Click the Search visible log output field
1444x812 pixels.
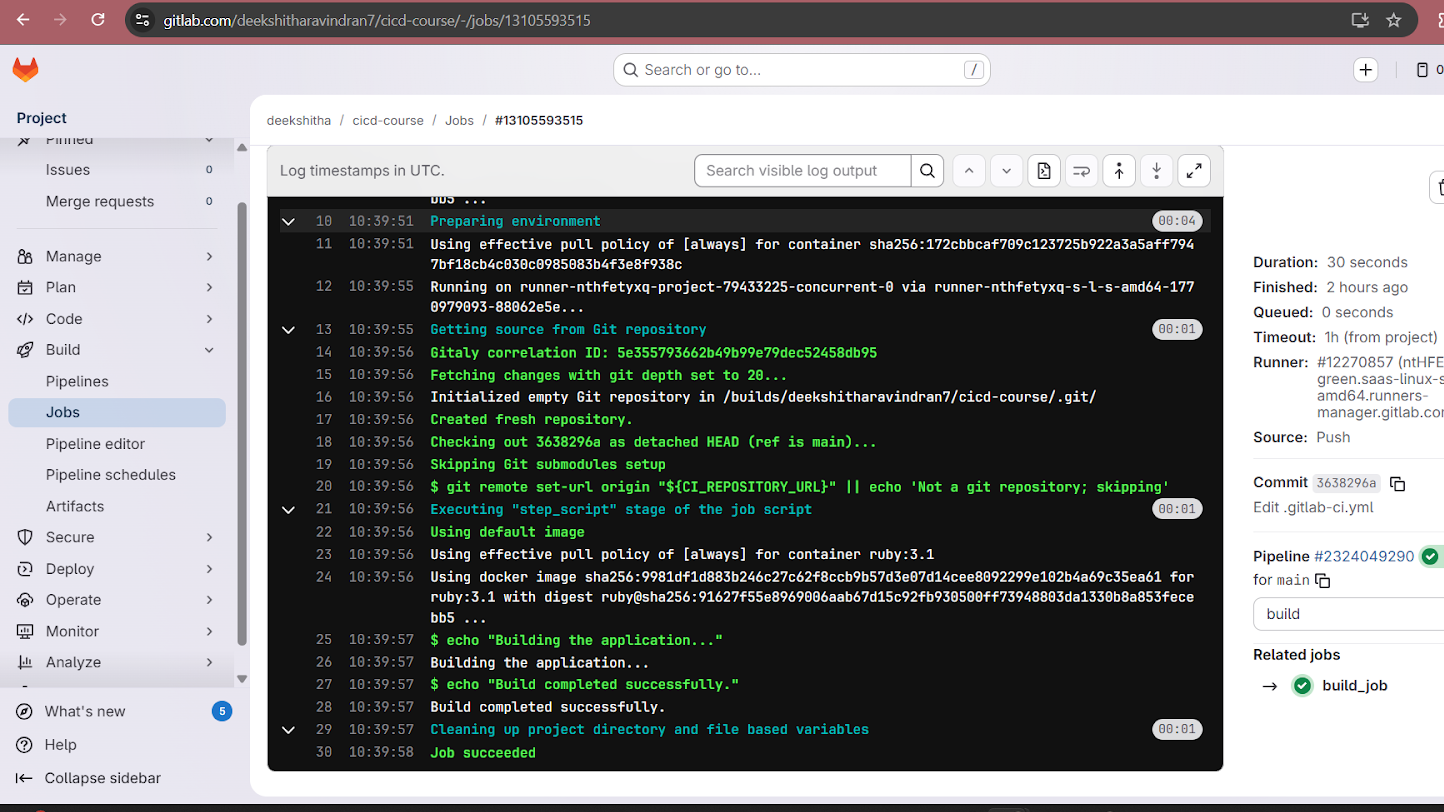(x=802, y=171)
